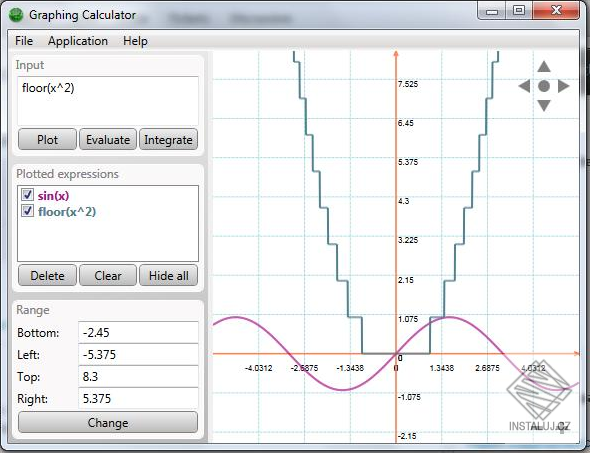Toggle the sin(x) visibility checkbox
The width and height of the screenshot is (590, 453).
click(x=27, y=195)
